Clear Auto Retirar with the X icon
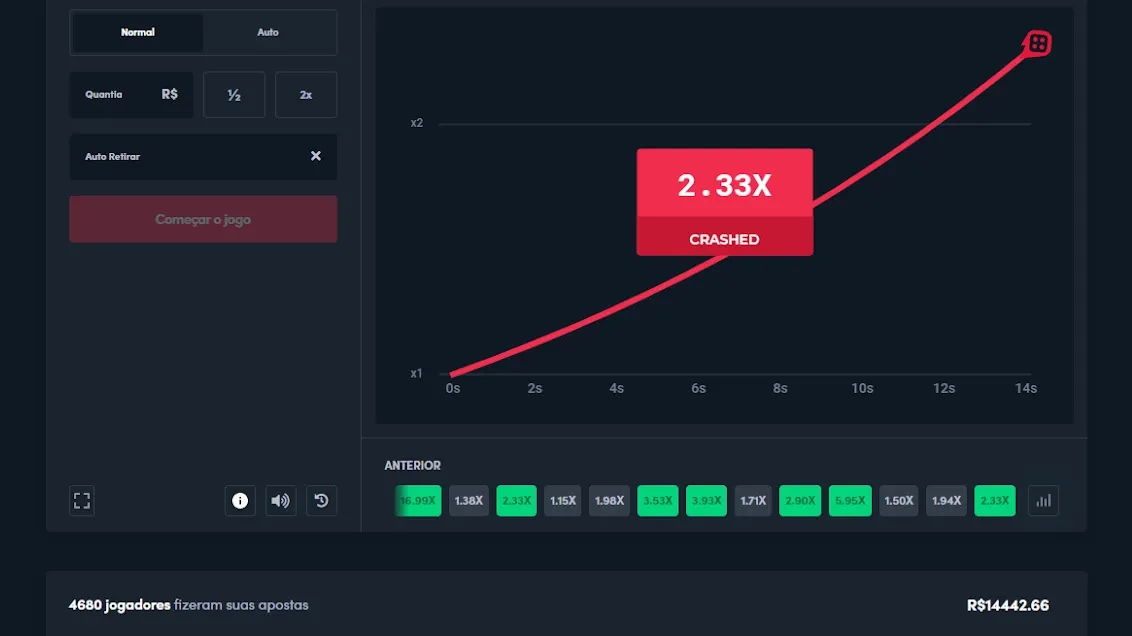Image resolution: width=1132 pixels, height=636 pixels. [315, 156]
